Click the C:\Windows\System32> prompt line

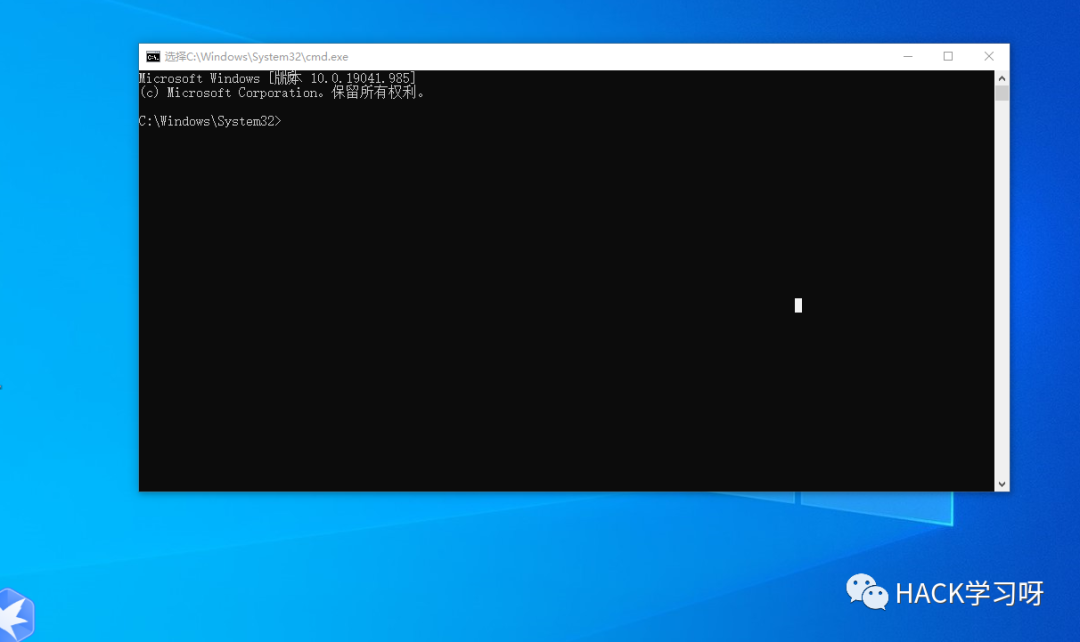[x=210, y=121]
